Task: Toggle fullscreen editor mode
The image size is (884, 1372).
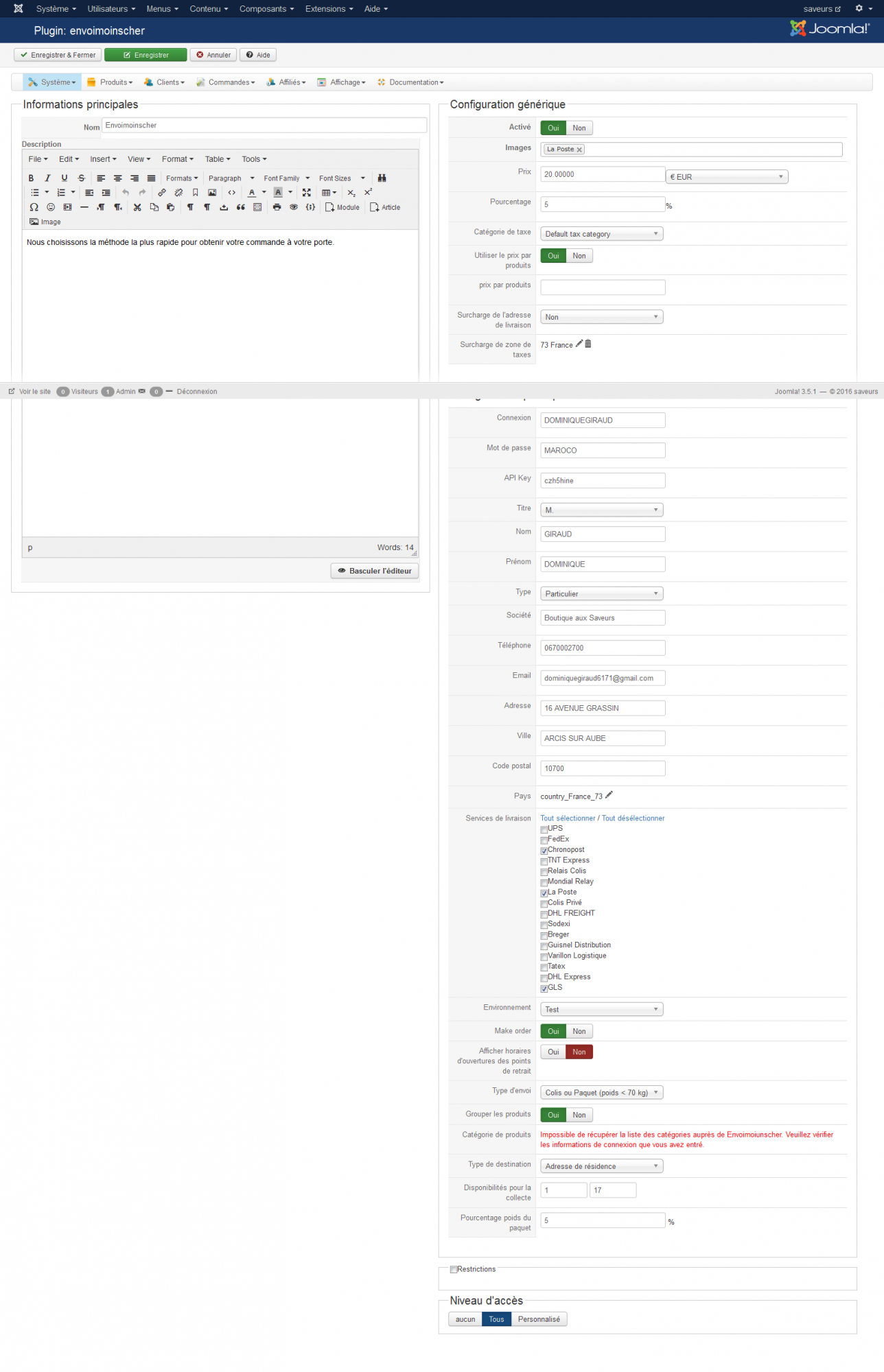Action: (307, 193)
